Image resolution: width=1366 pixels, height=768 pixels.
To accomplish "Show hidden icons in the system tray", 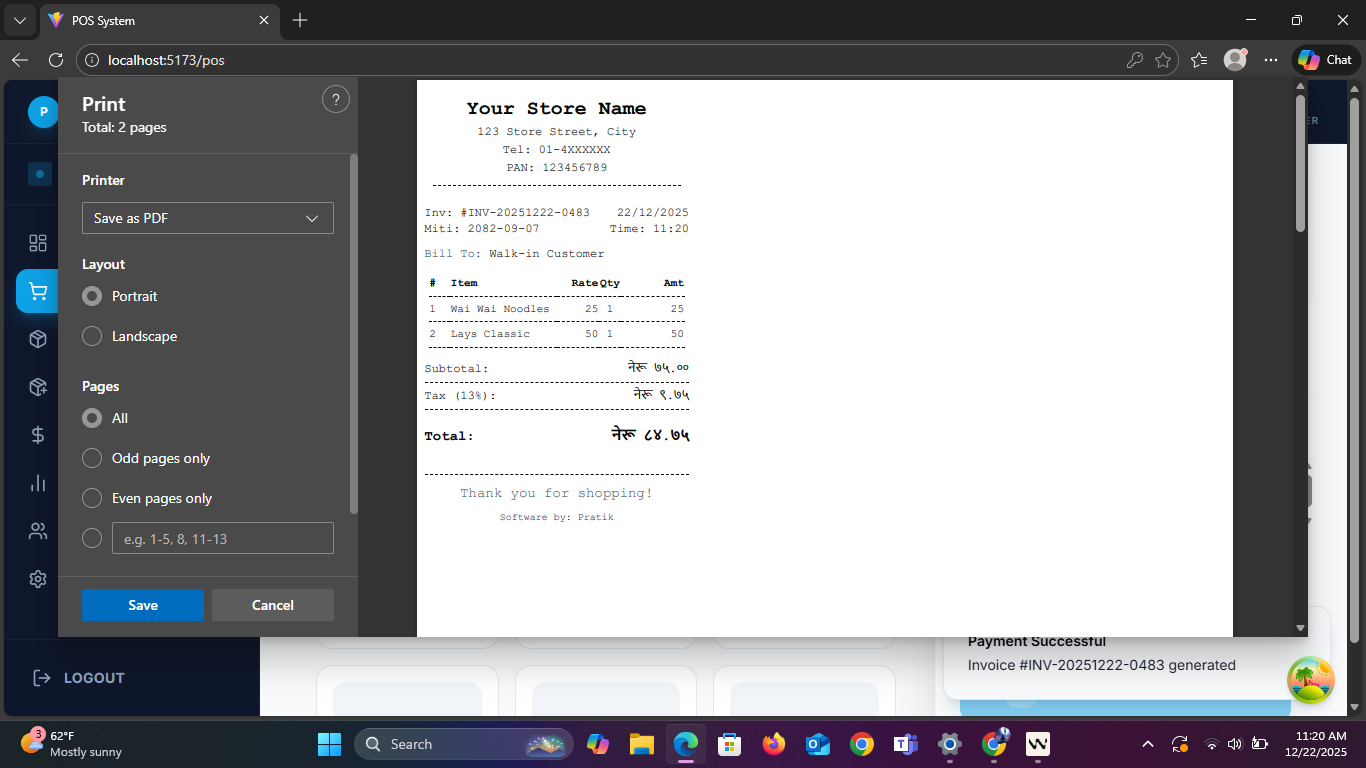I will click(x=1148, y=744).
